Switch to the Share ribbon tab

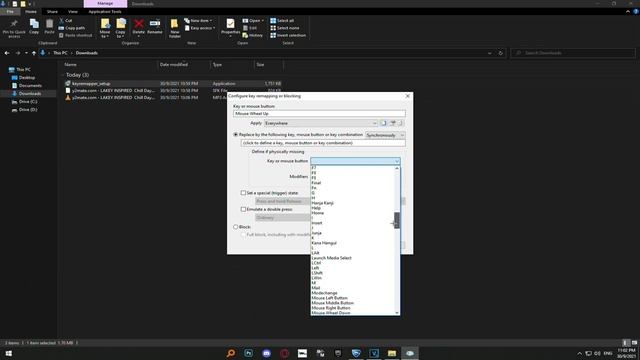click(52, 12)
